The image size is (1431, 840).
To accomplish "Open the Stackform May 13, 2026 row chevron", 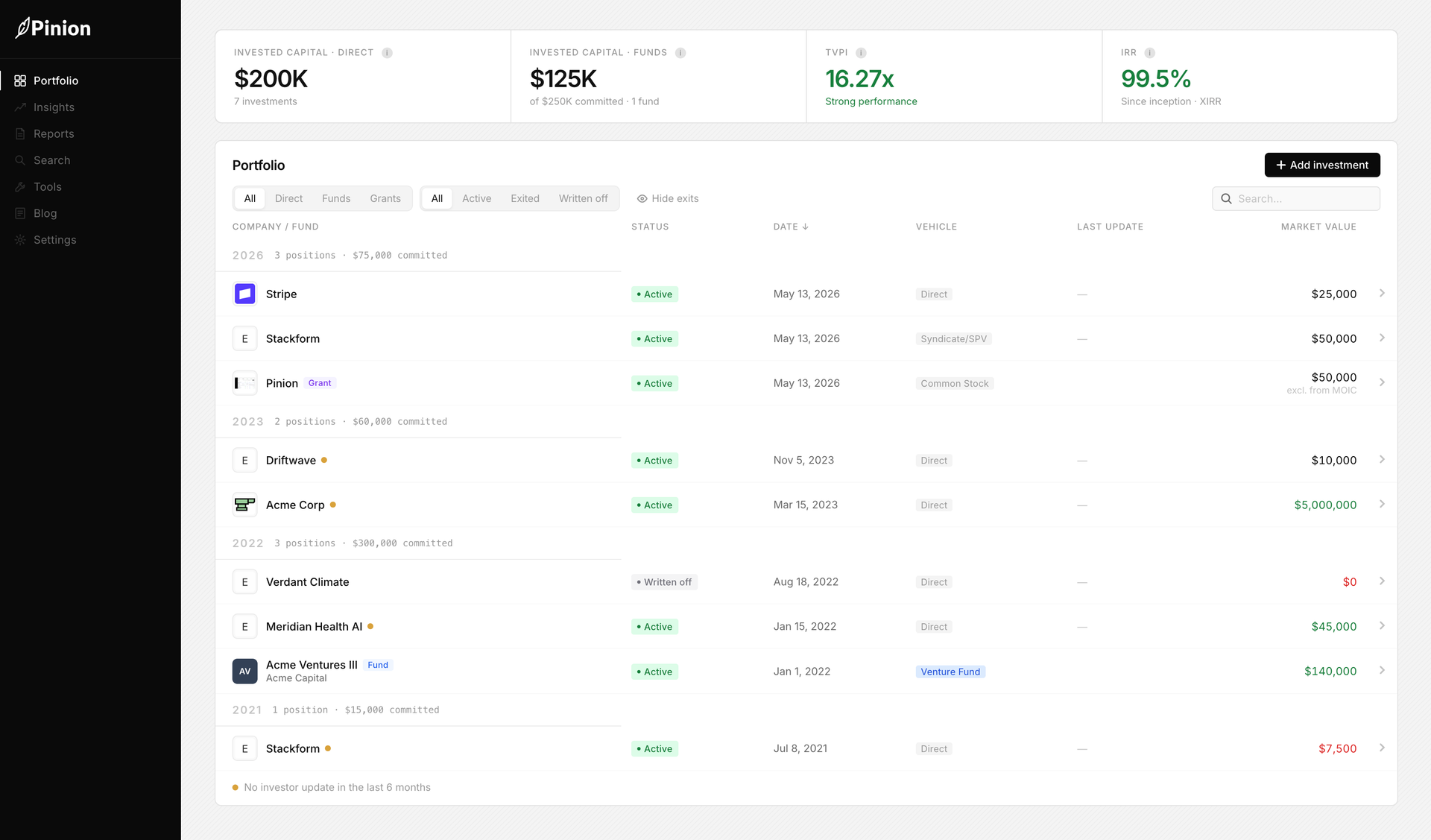I will (x=1382, y=338).
